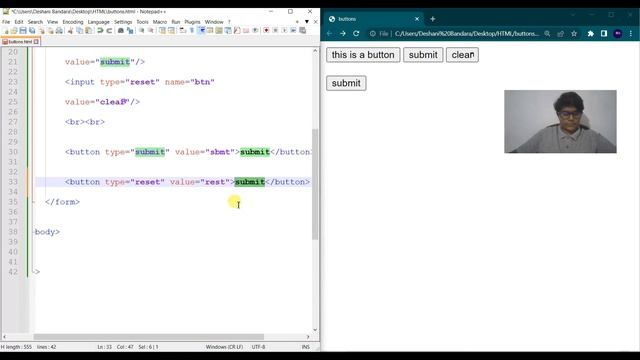Toggle Word Wrap toolbar icon
The width and height of the screenshot is (640, 360).
pos(182,31)
